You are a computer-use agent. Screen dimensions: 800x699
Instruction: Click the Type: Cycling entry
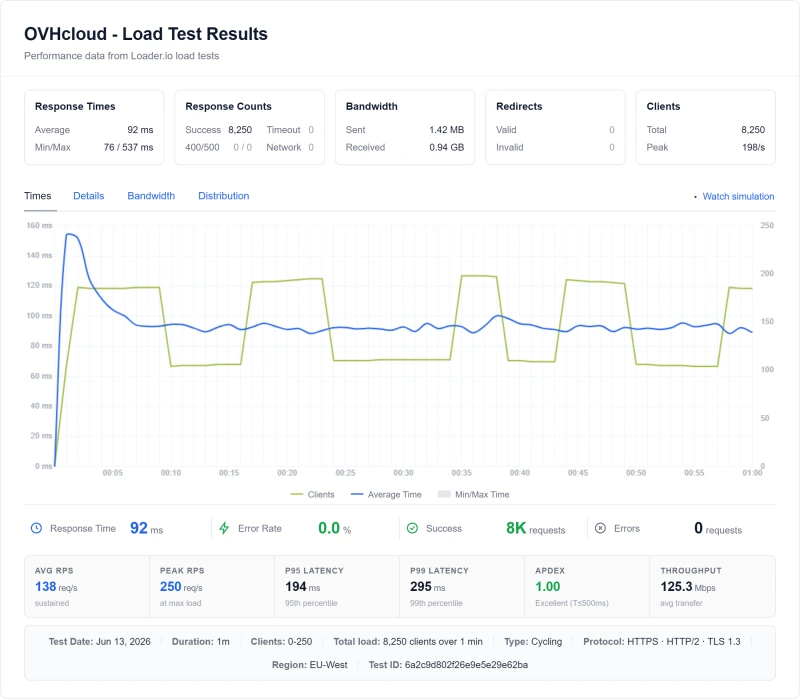533,642
